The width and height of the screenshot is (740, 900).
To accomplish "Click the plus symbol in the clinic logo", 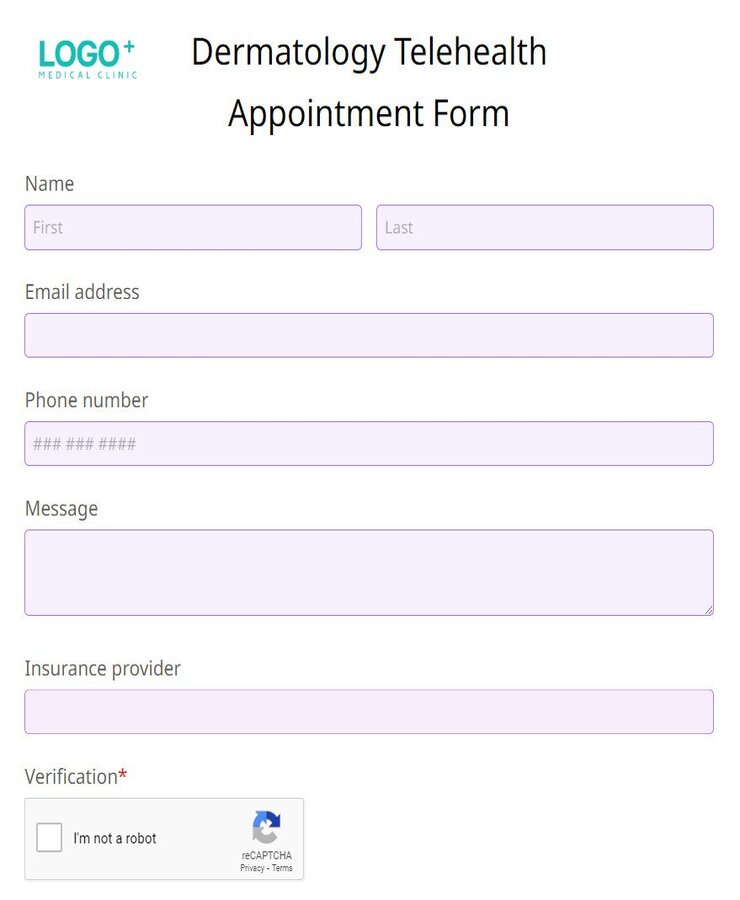I will point(131,44).
